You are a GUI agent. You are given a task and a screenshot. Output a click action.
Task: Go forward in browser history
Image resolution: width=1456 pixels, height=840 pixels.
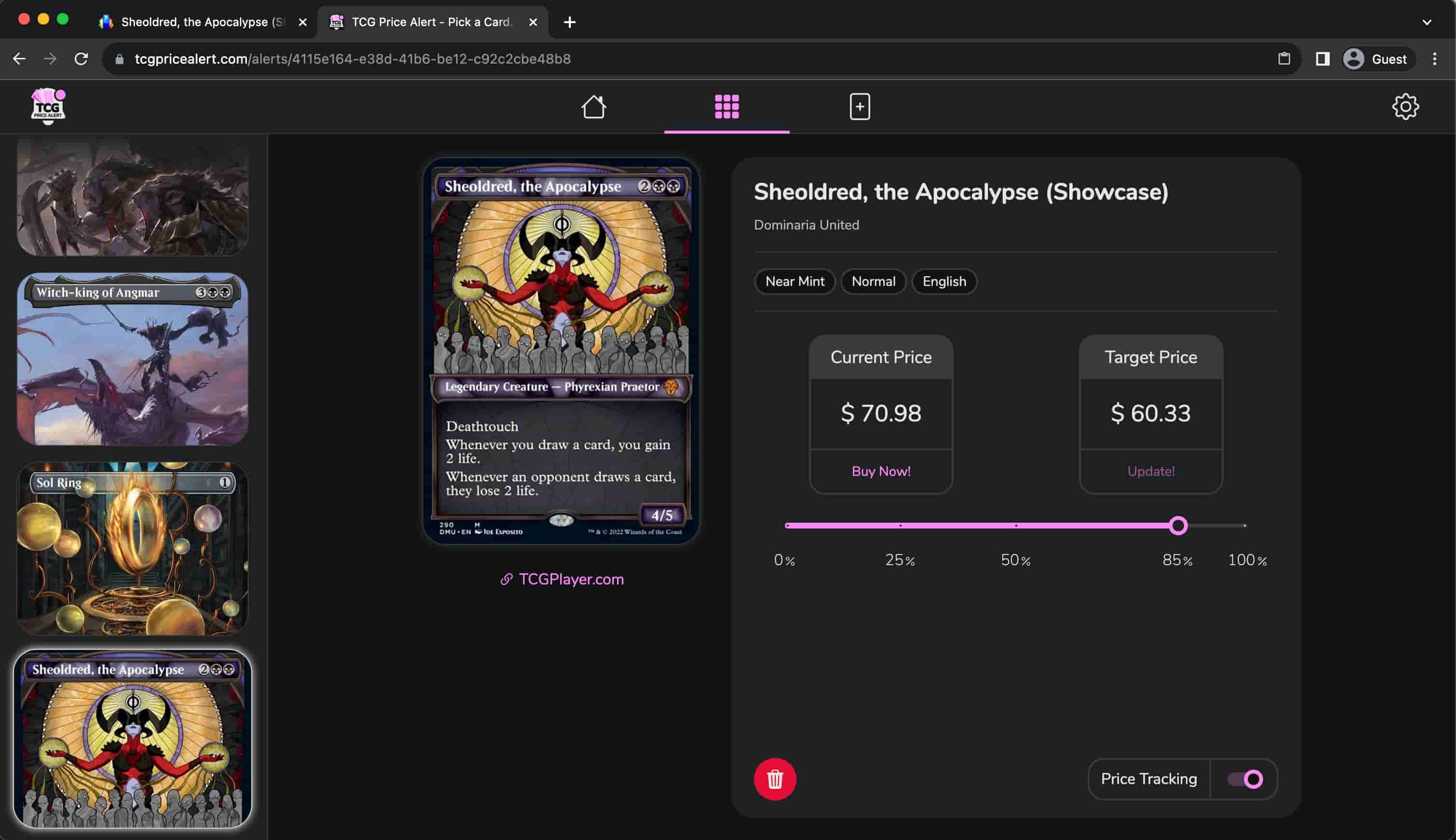[50, 59]
